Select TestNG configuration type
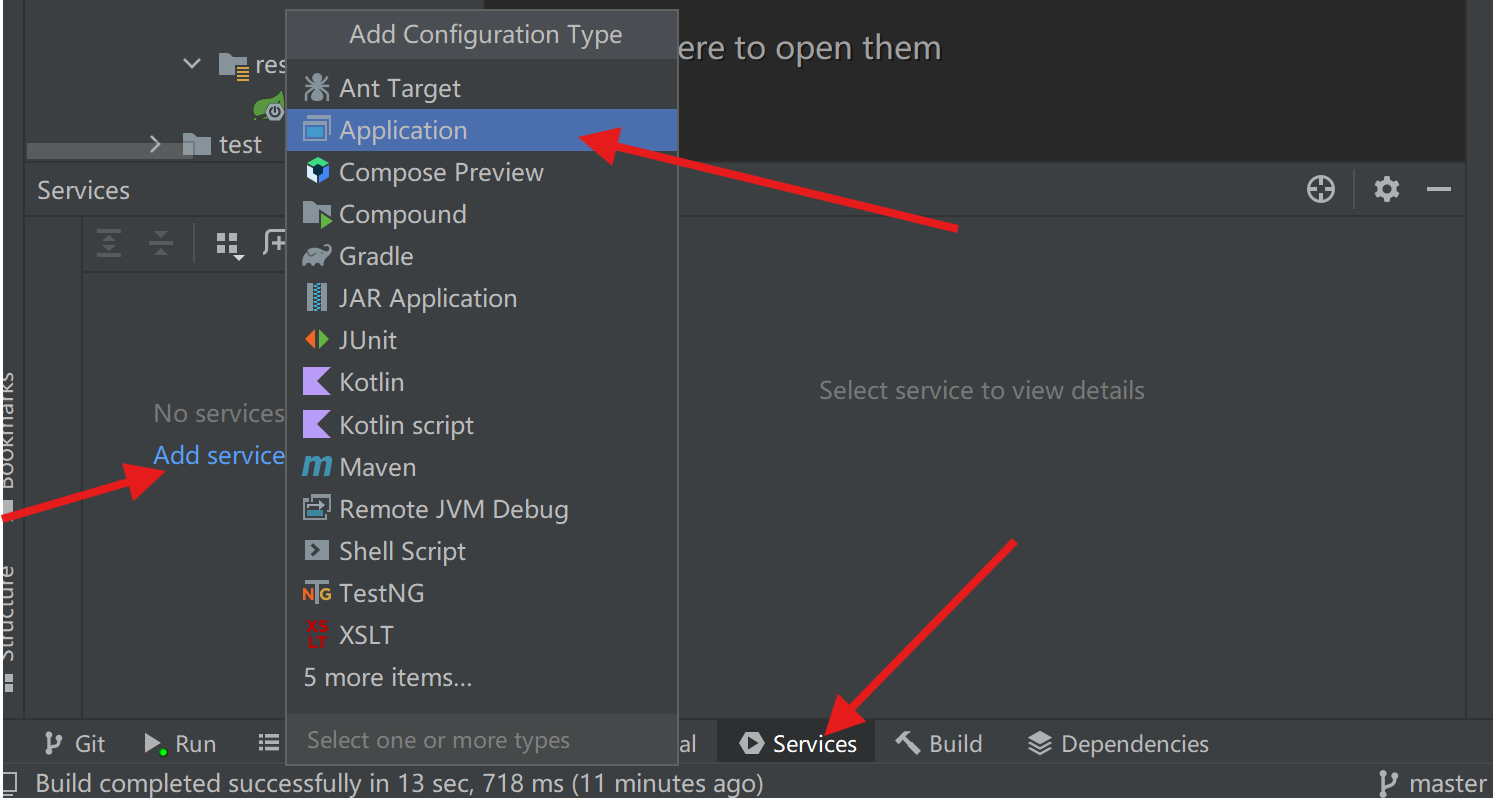The width and height of the screenshot is (1493, 798). point(482,593)
